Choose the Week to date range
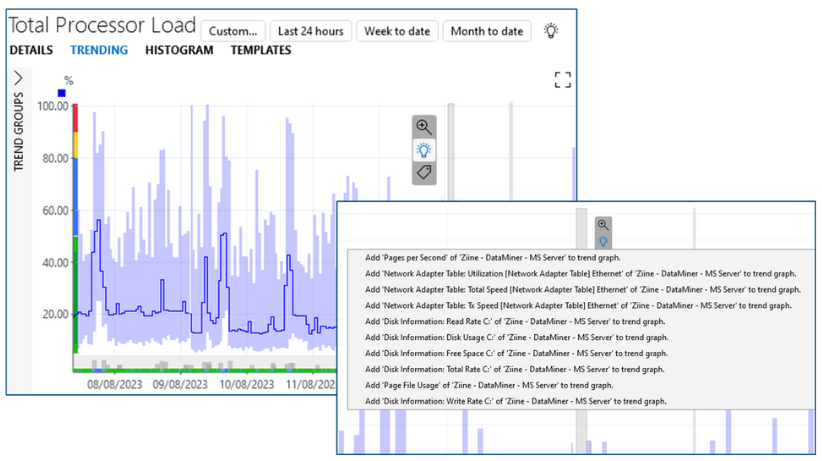822x461 pixels. [397, 31]
